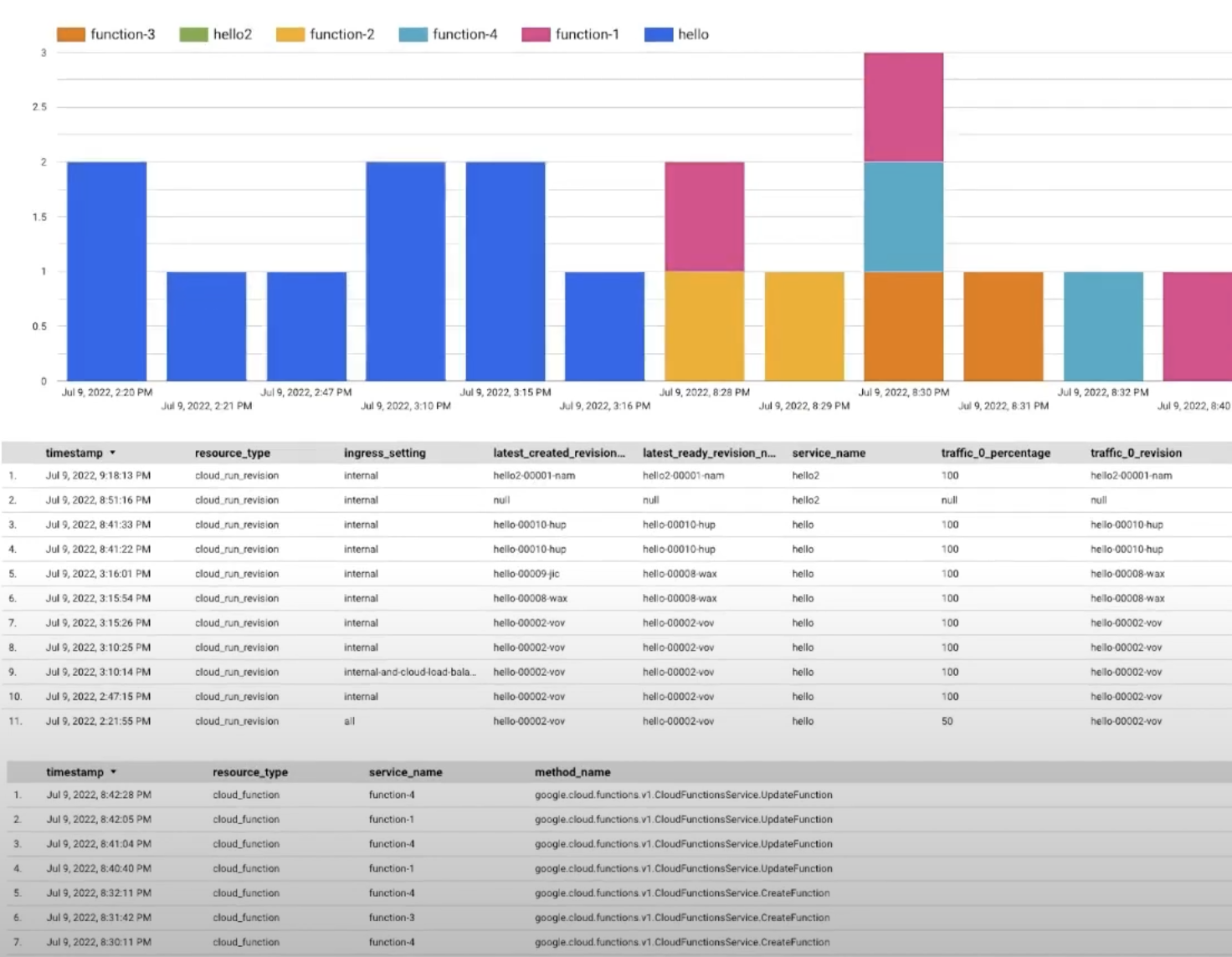
Task: Select the hello-00009-jic revision cell
Action: [526, 574]
